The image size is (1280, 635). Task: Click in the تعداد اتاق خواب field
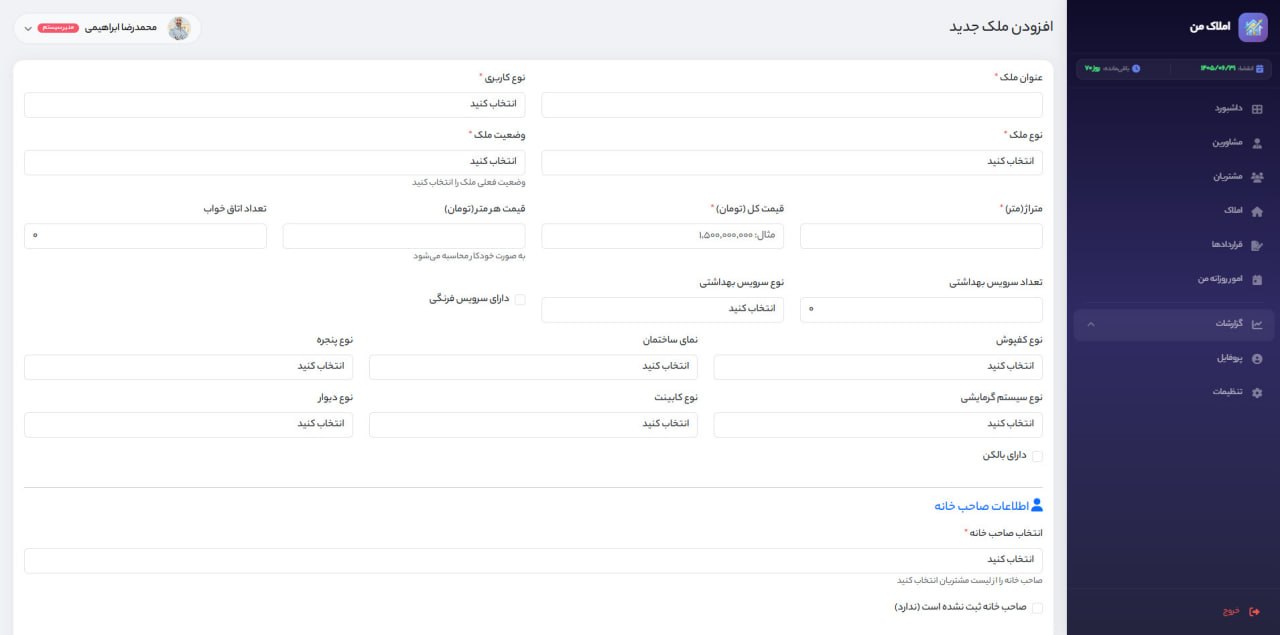145,236
